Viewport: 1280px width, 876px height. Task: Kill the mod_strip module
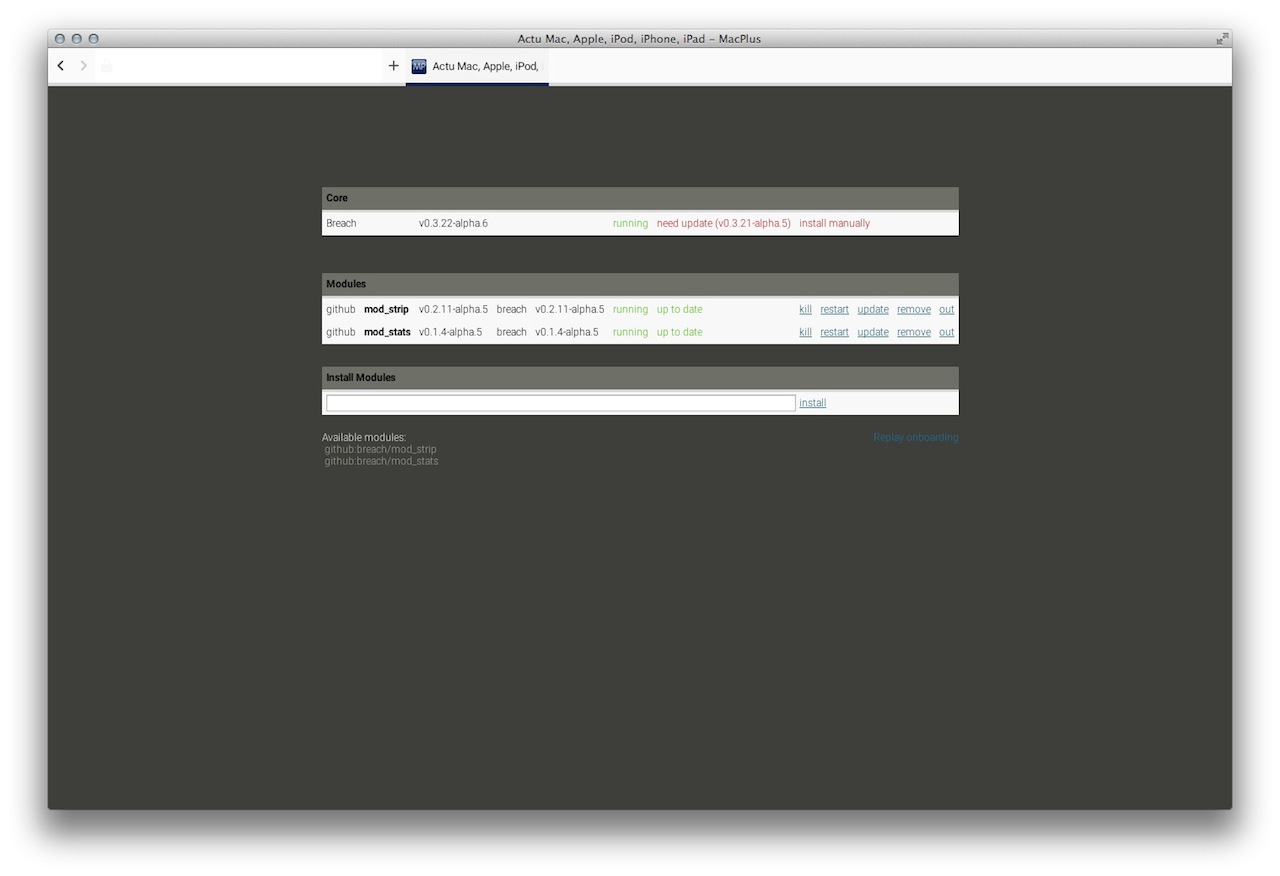805,310
